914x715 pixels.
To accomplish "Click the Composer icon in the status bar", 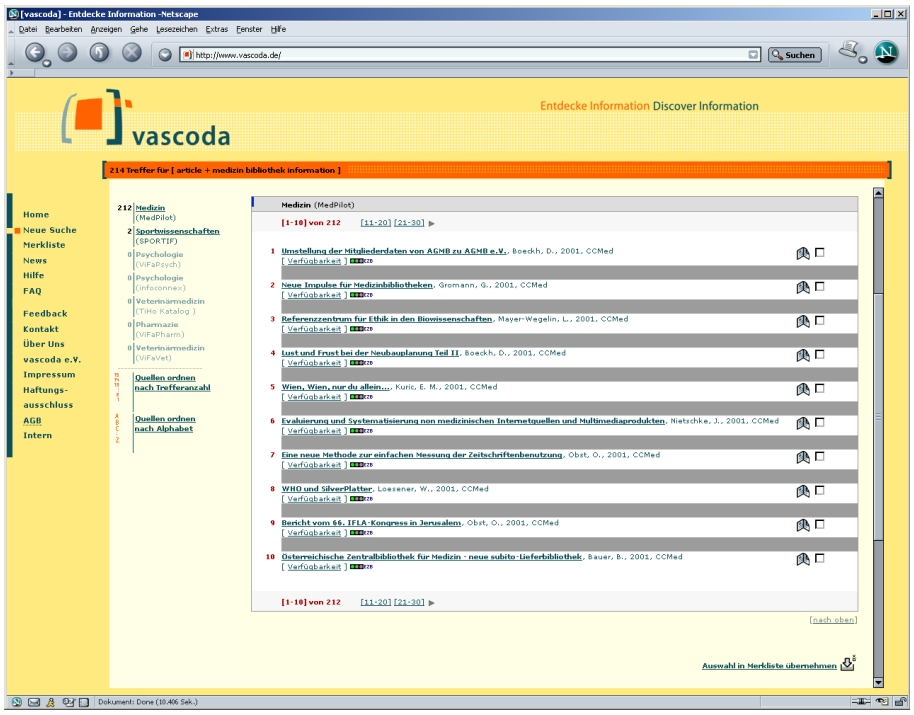I will point(68,702).
